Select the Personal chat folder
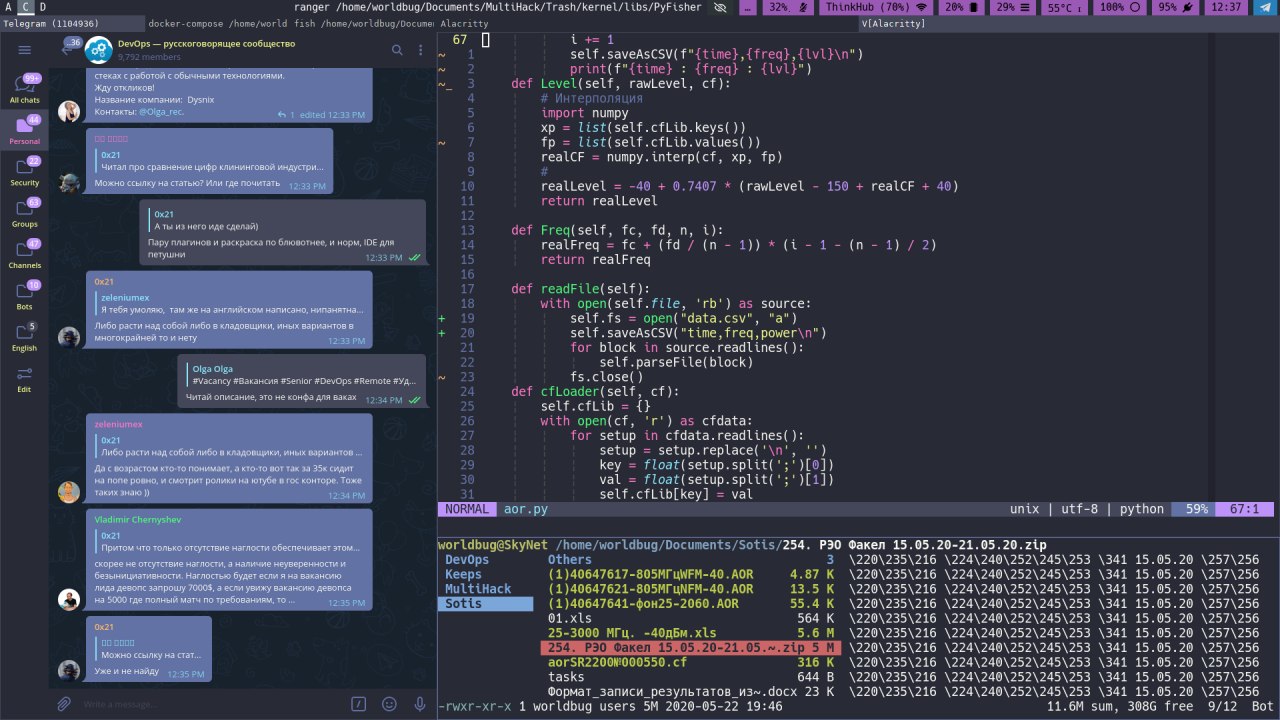Image resolution: width=1280 pixels, height=720 pixels. [24, 130]
